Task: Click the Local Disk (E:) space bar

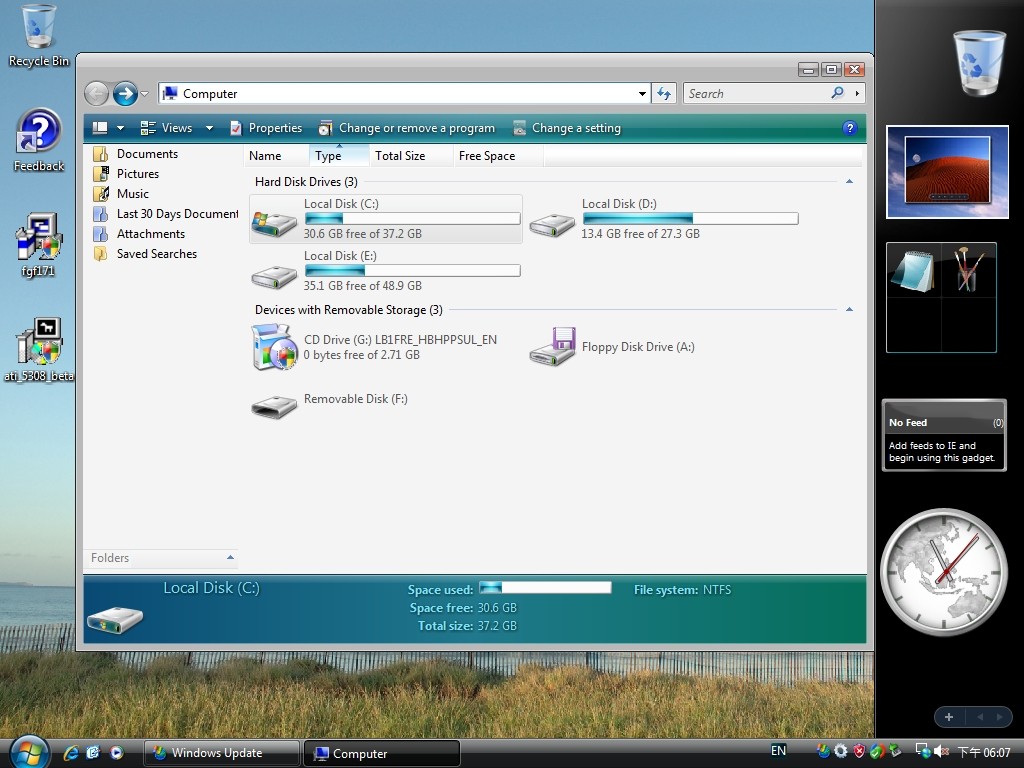Action: click(412, 270)
